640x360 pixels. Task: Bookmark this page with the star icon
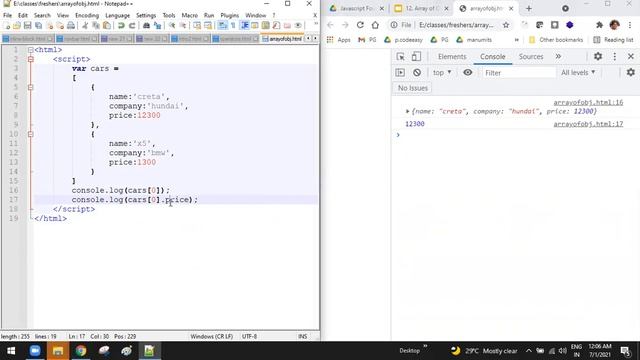click(x=506, y=25)
